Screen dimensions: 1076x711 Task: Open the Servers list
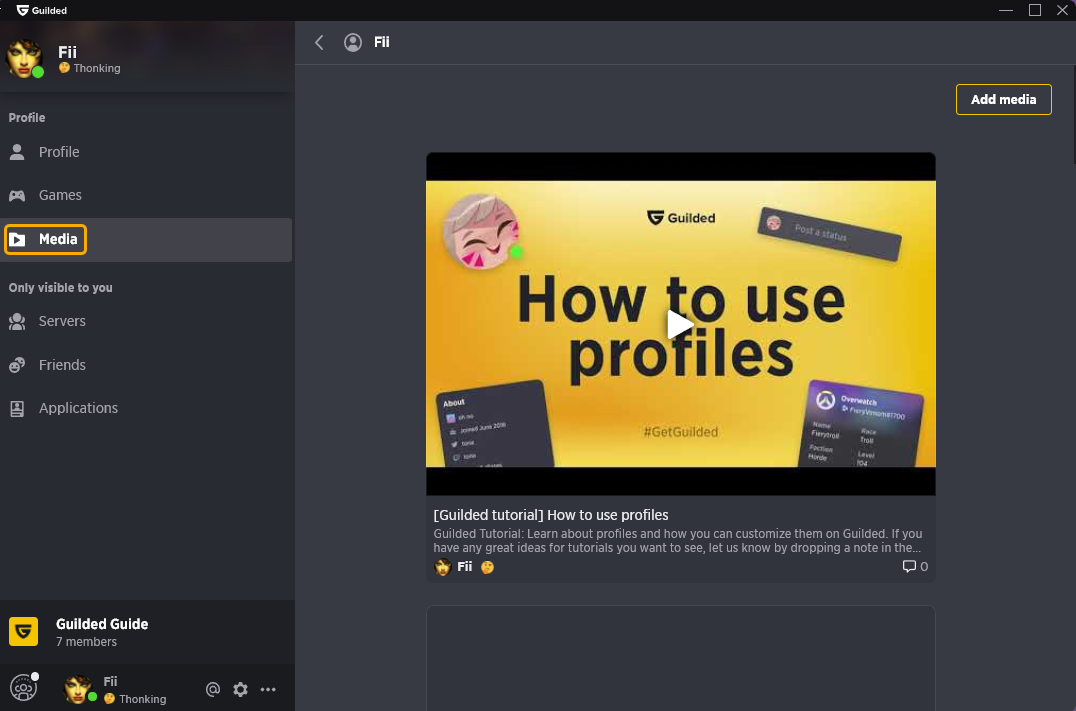146,321
